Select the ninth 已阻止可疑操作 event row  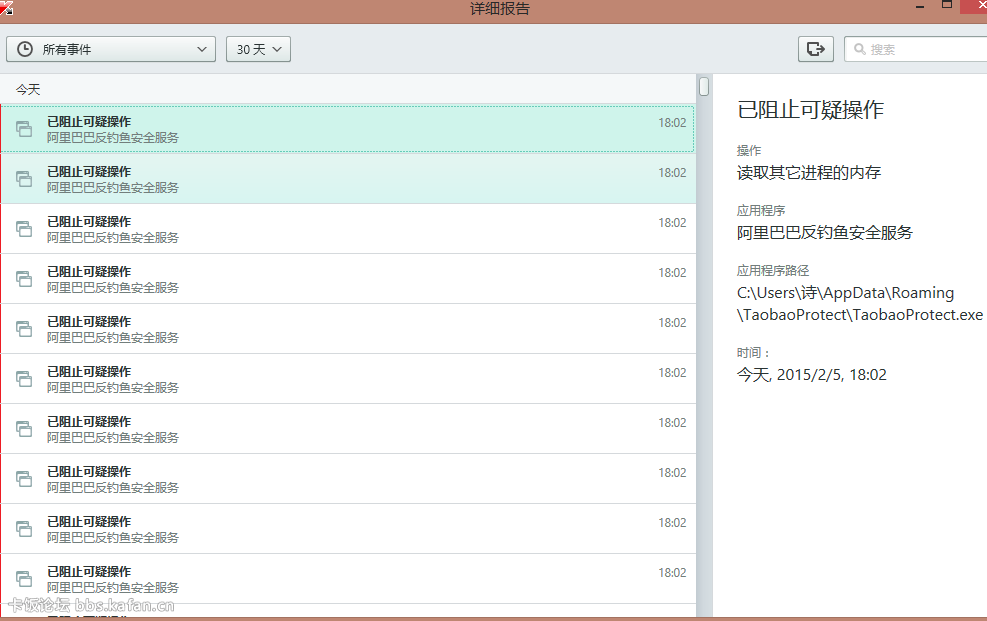point(347,529)
